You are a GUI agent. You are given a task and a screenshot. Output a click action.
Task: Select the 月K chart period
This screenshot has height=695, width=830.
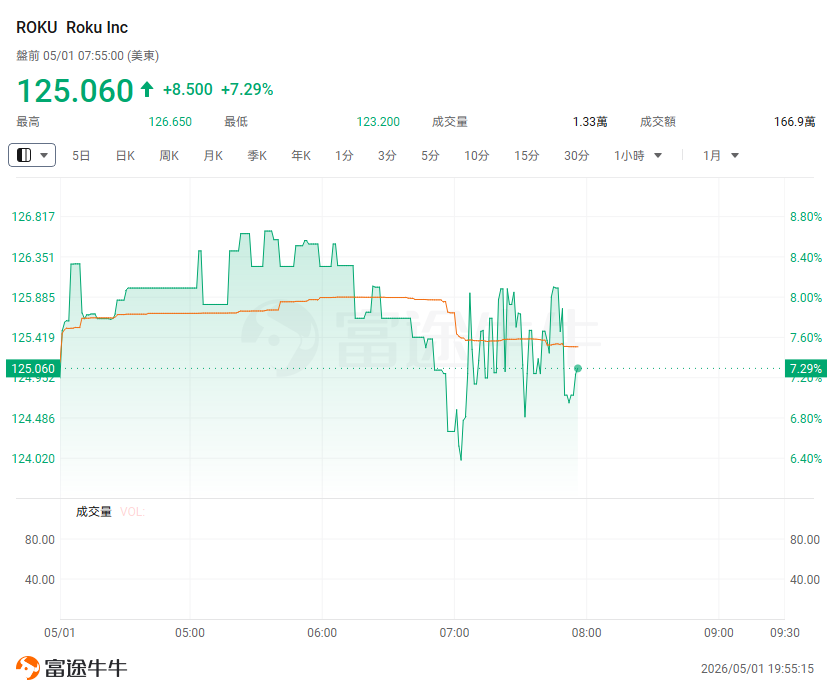[x=213, y=156]
